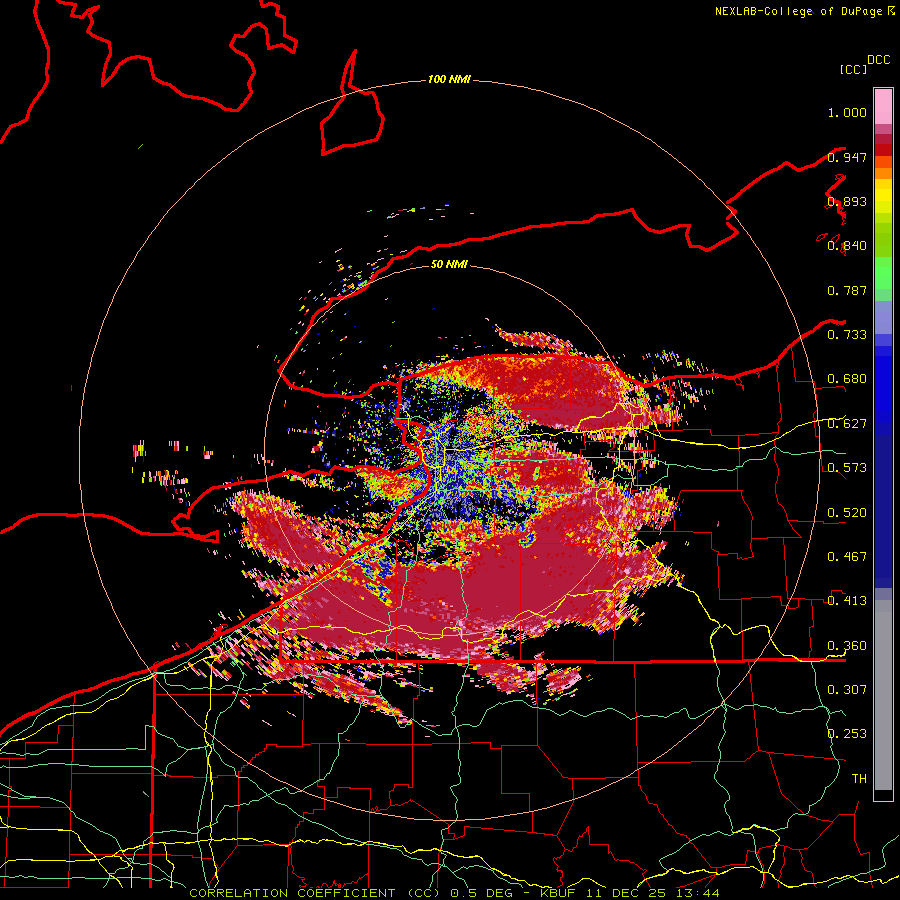Click the CORRELATION COEFFICIENT (CC) caption text

pyautogui.click(x=315, y=893)
